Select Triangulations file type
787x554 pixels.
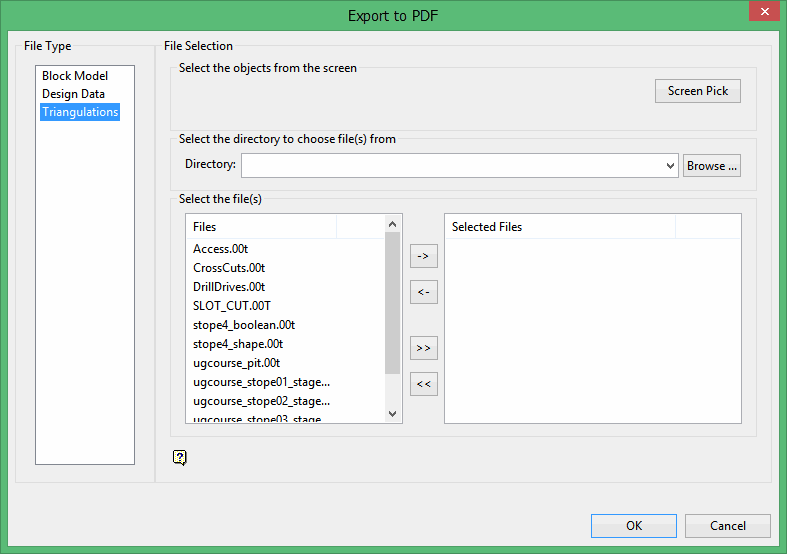(80, 112)
